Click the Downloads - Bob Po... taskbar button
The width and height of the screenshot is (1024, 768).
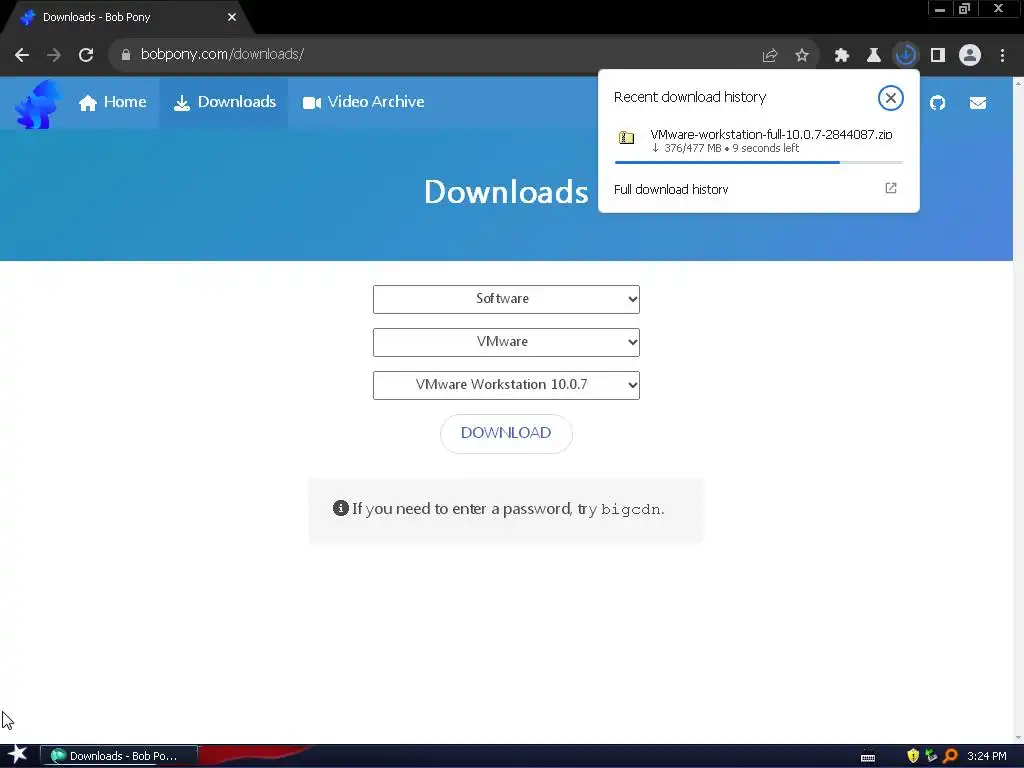coord(119,756)
